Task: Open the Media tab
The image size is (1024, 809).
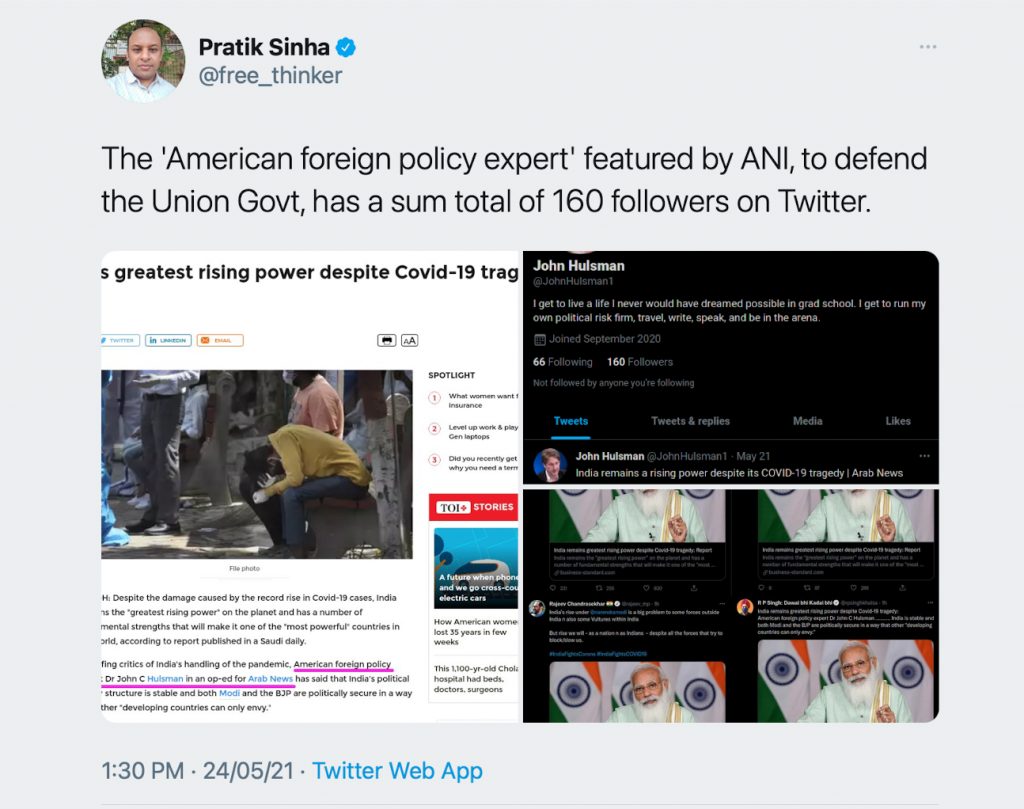Action: coord(807,421)
